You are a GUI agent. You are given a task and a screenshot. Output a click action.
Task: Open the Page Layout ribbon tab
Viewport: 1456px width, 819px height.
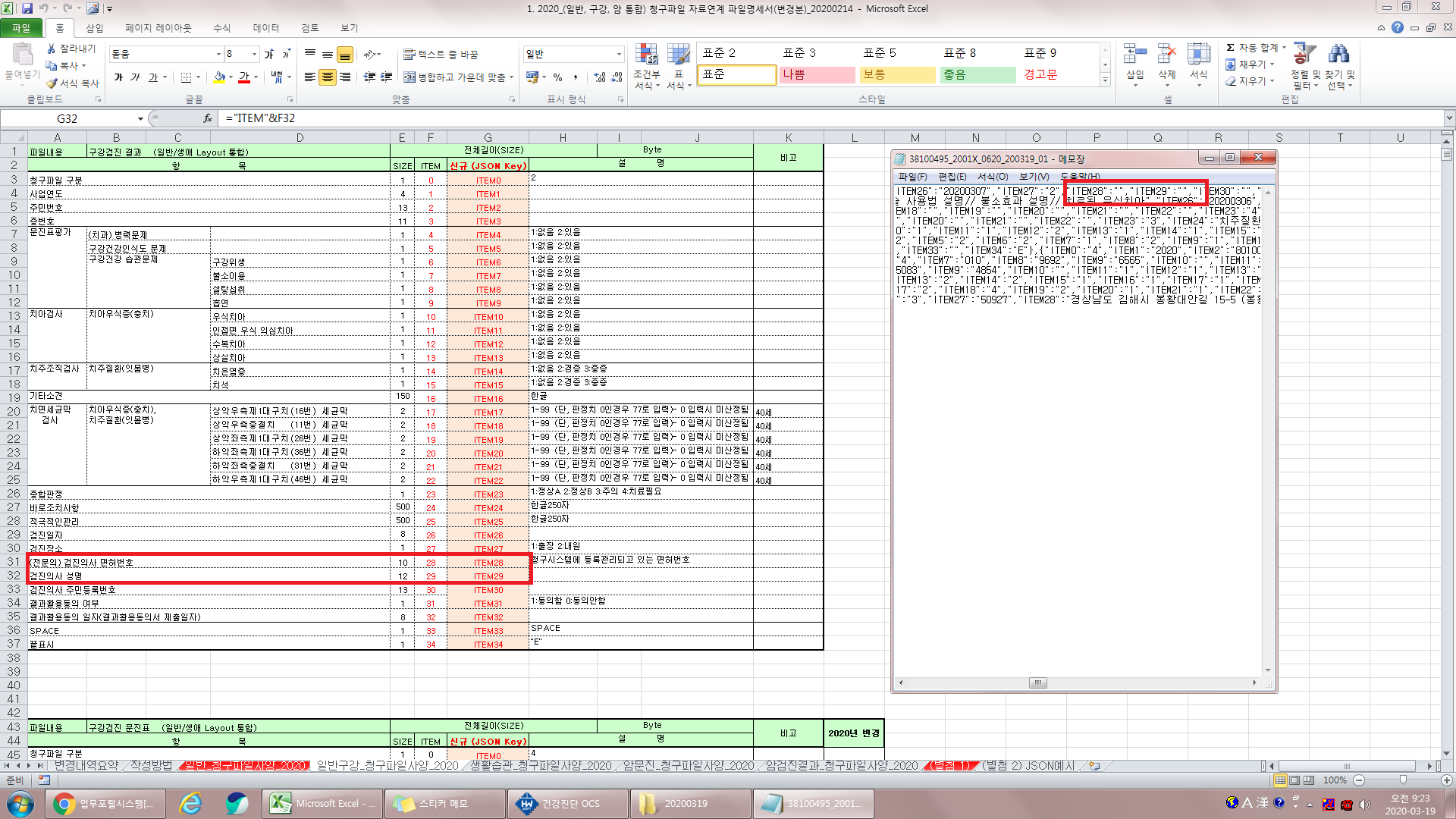158,28
